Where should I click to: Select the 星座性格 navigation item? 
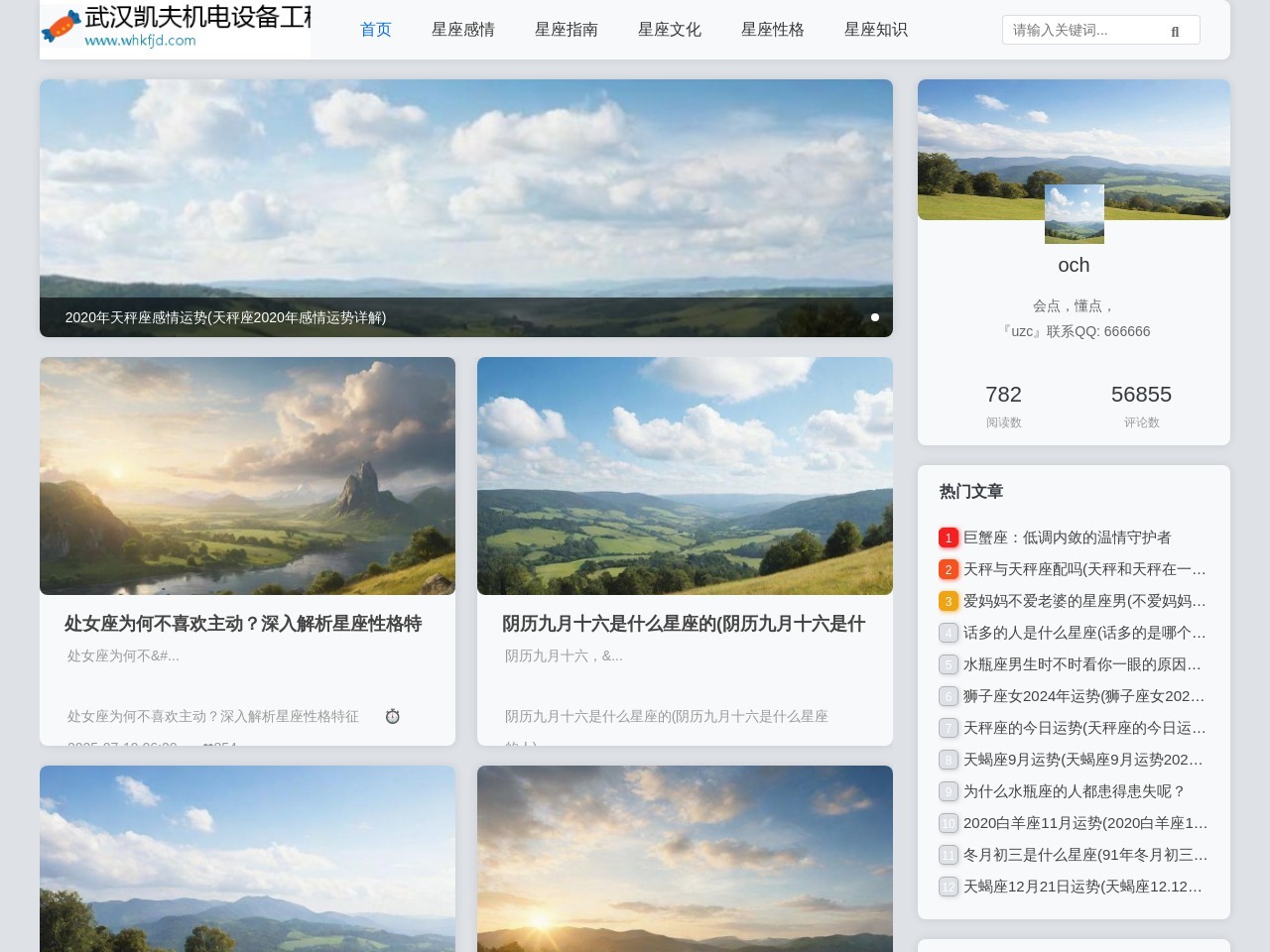(x=773, y=30)
